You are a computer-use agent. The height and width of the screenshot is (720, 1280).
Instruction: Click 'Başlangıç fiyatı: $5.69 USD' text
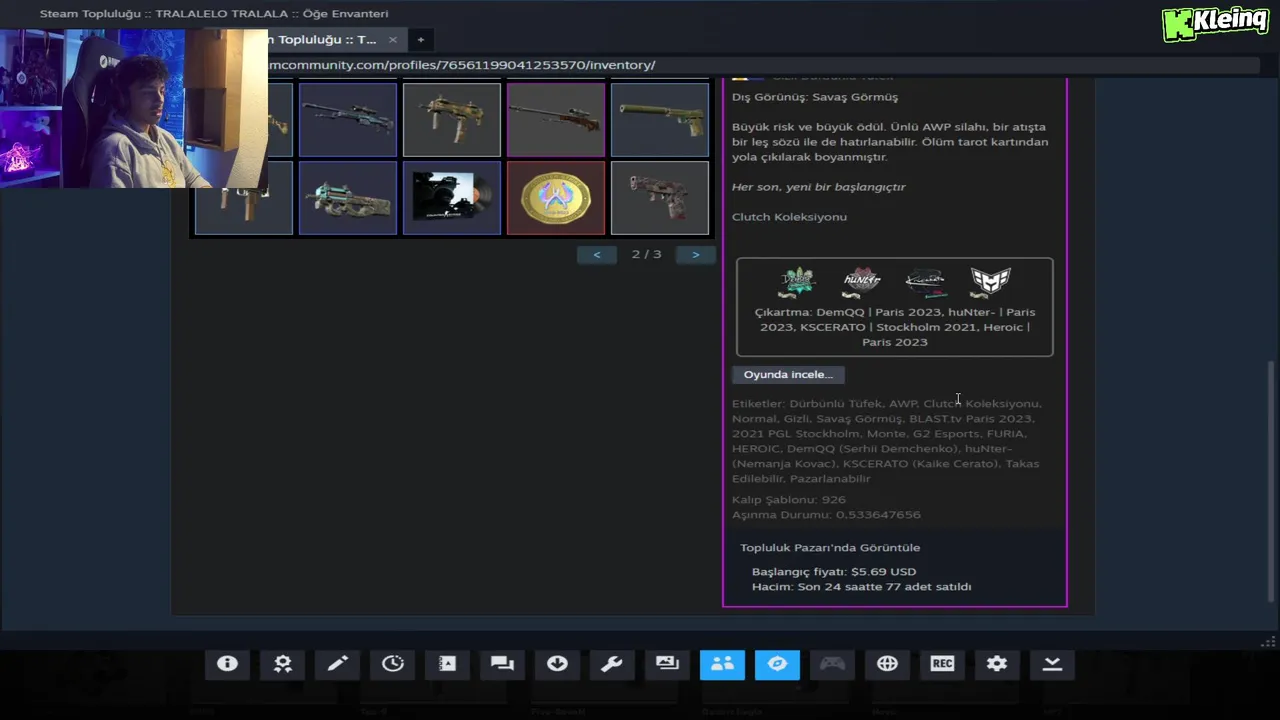pyautogui.click(x=834, y=571)
